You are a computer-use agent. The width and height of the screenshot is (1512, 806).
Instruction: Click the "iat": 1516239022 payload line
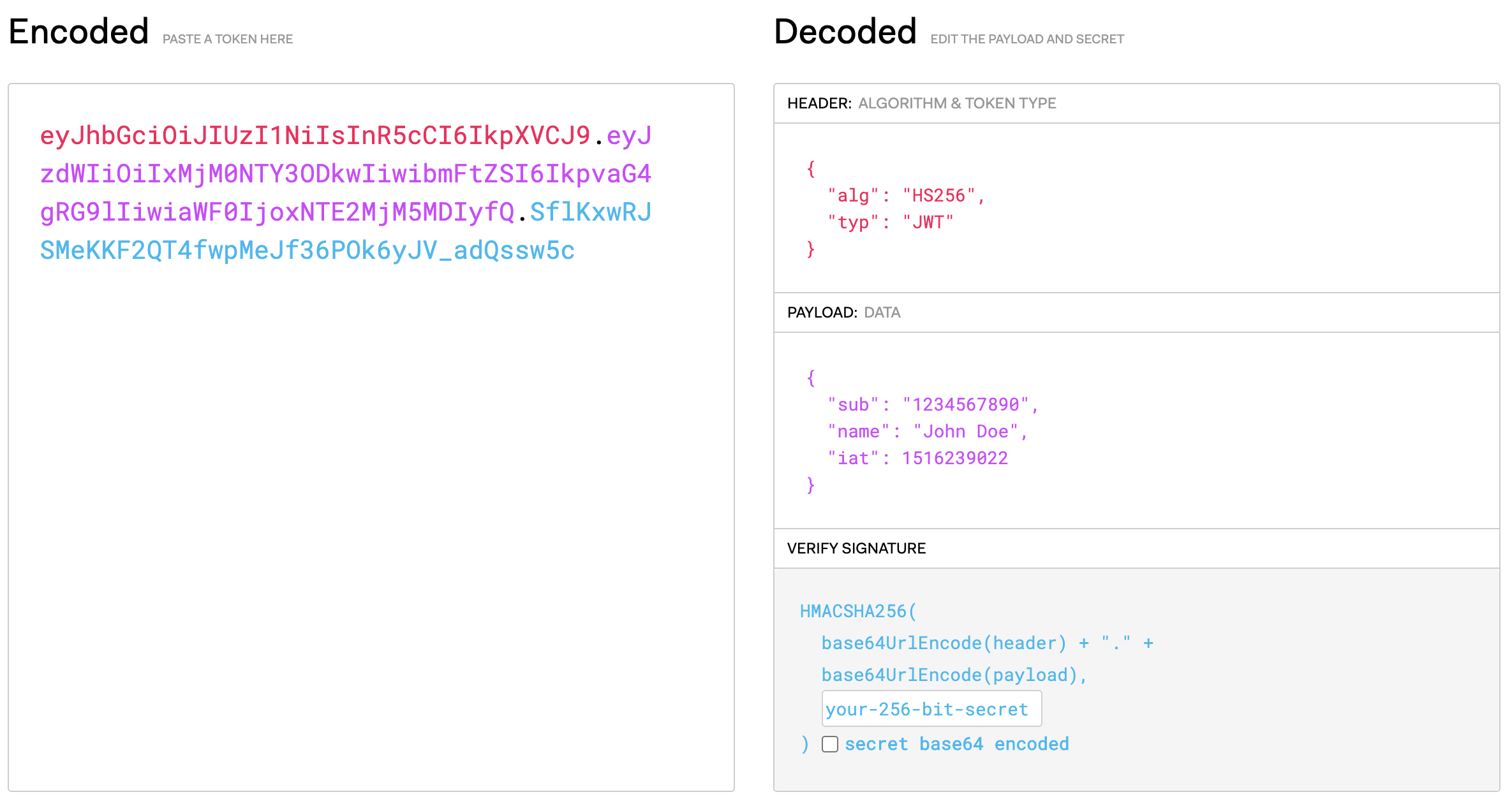click(917, 458)
